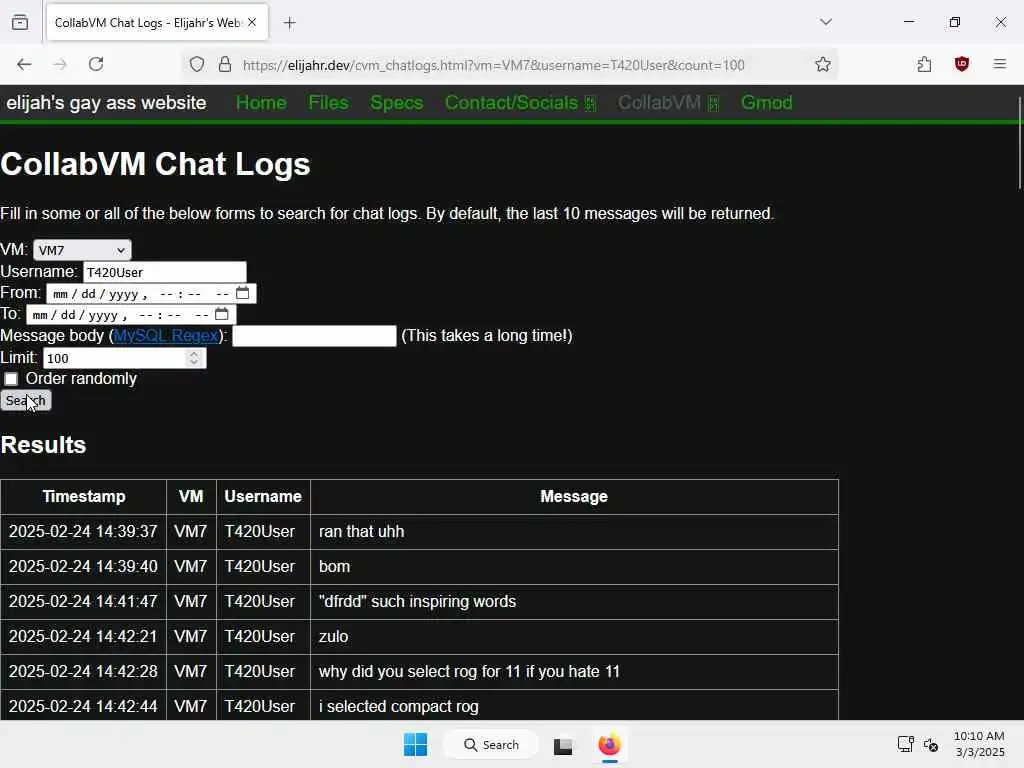Open the network status tray icon

point(906,744)
